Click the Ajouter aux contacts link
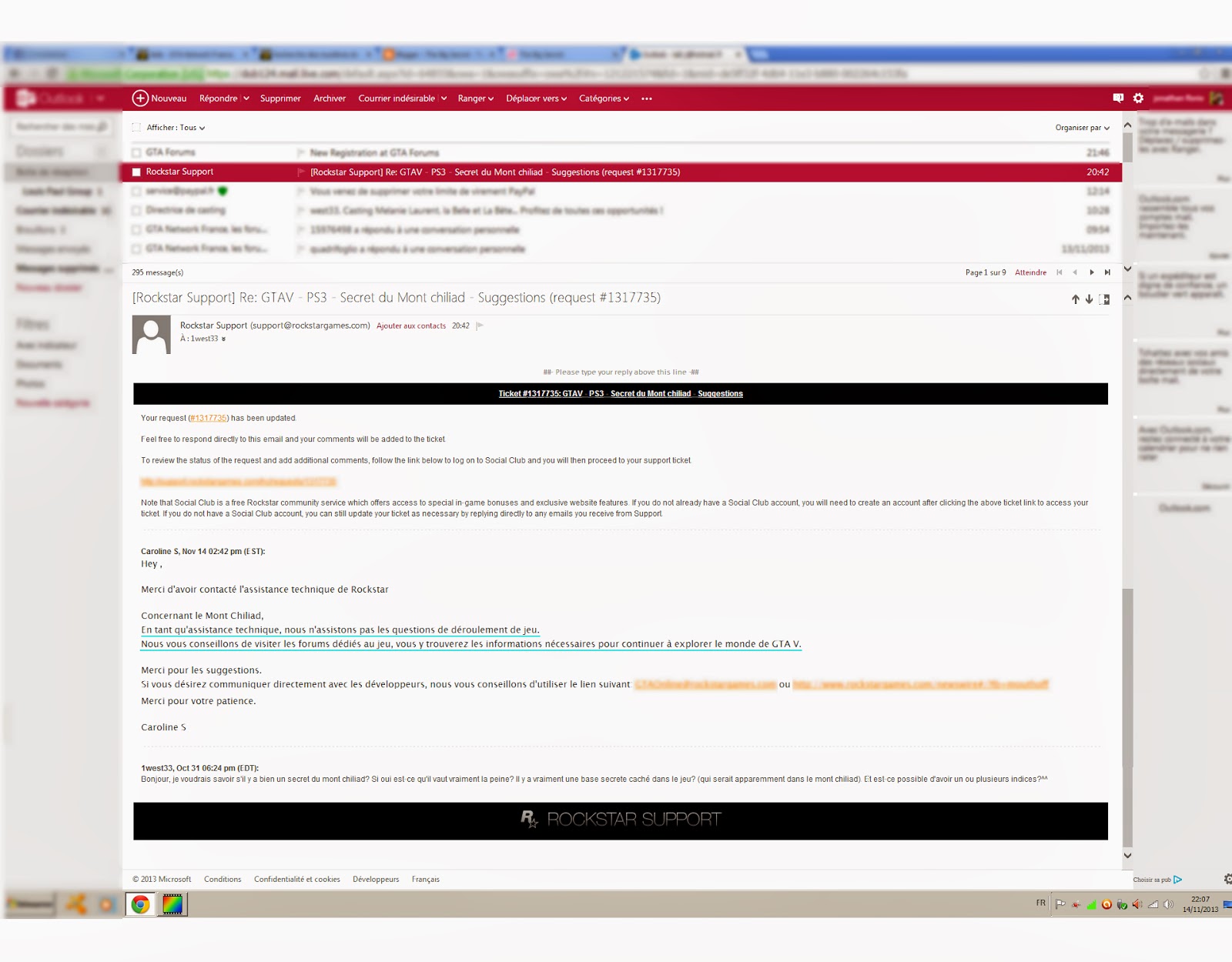This screenshot has height=962, width=1232. pos(411,326)
